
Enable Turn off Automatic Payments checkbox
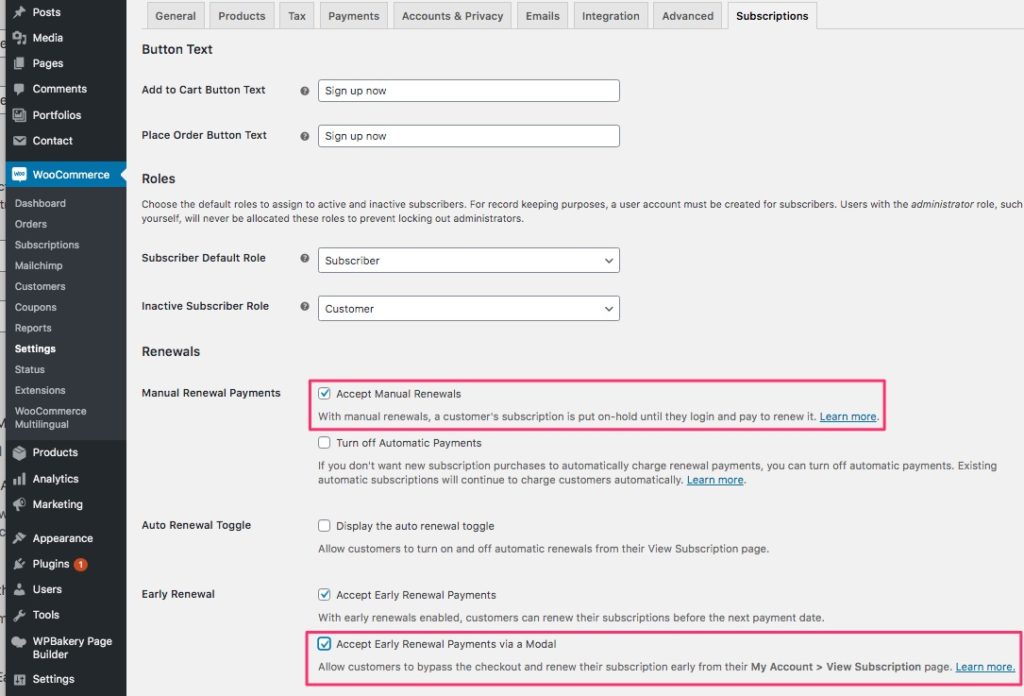coord(324,442)
